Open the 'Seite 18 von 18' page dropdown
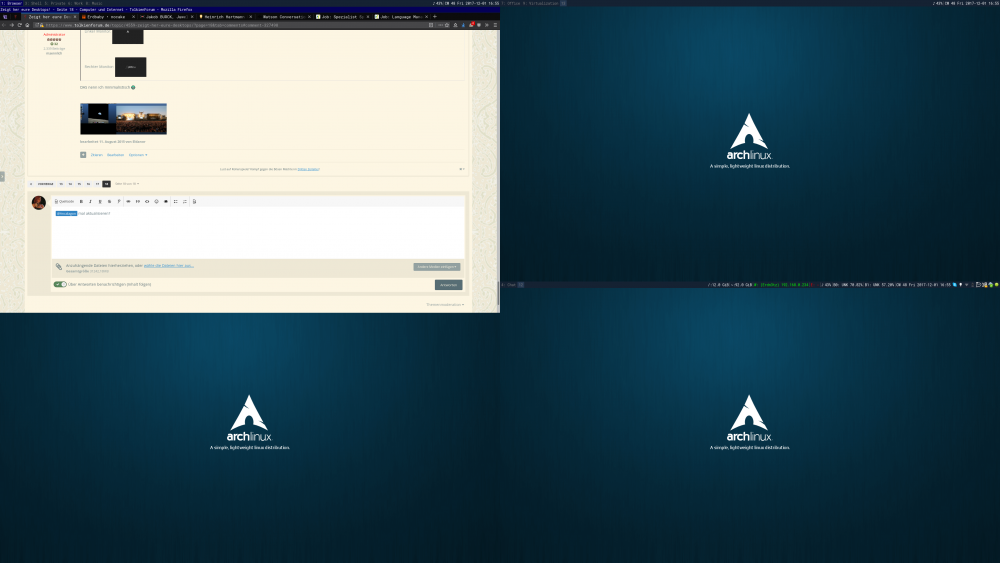 click(127, 184)
